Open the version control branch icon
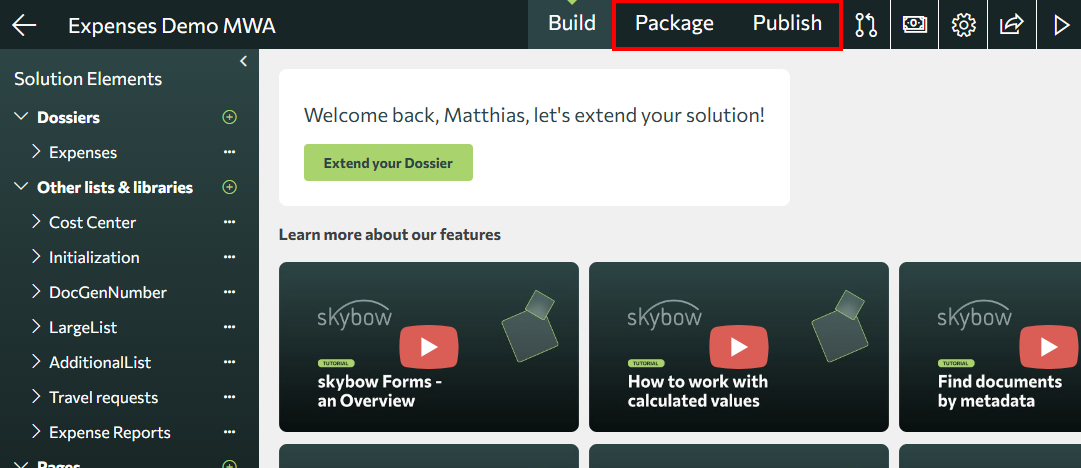The height and width of the screenshot is (468, 1081). coord(866,25)
